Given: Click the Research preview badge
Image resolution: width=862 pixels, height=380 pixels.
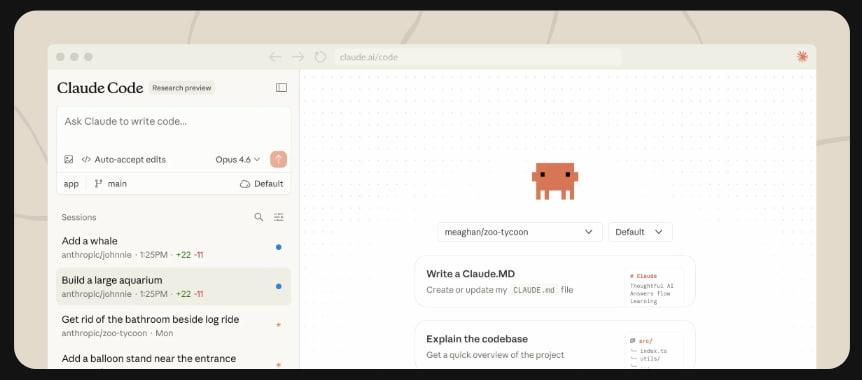Looking at the screenshot, I should click(x=182, y=88).
